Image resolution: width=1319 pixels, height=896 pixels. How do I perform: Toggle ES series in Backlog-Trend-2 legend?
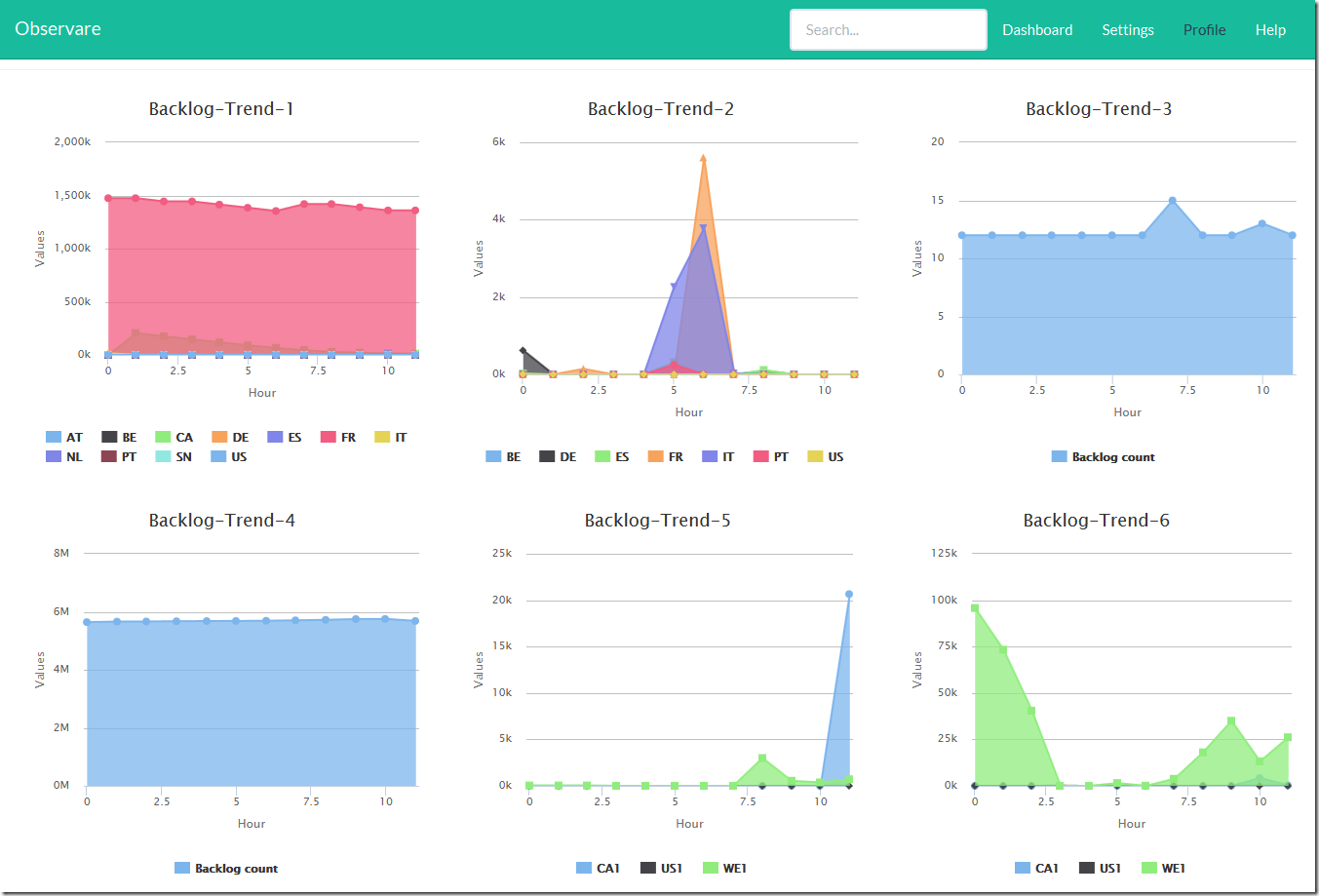coord(612,457)
